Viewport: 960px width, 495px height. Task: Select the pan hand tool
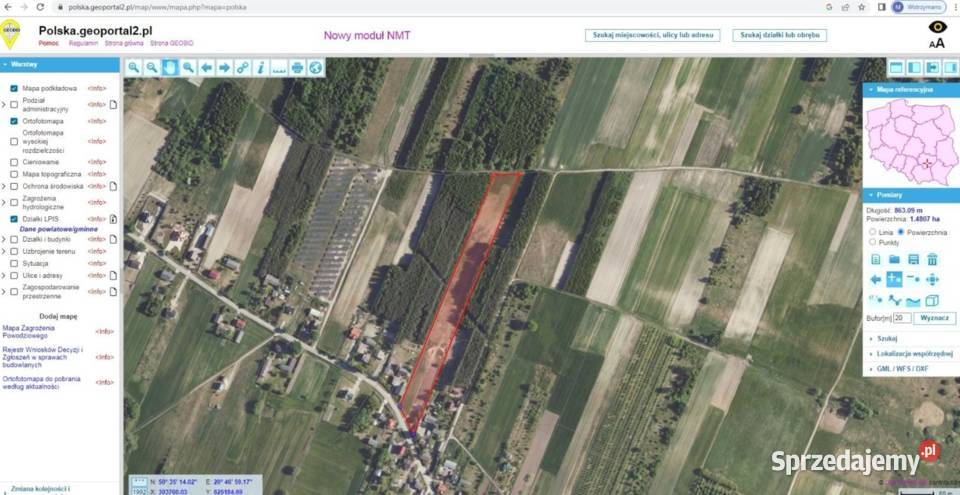pyautogui.click(x=170, y=67)
